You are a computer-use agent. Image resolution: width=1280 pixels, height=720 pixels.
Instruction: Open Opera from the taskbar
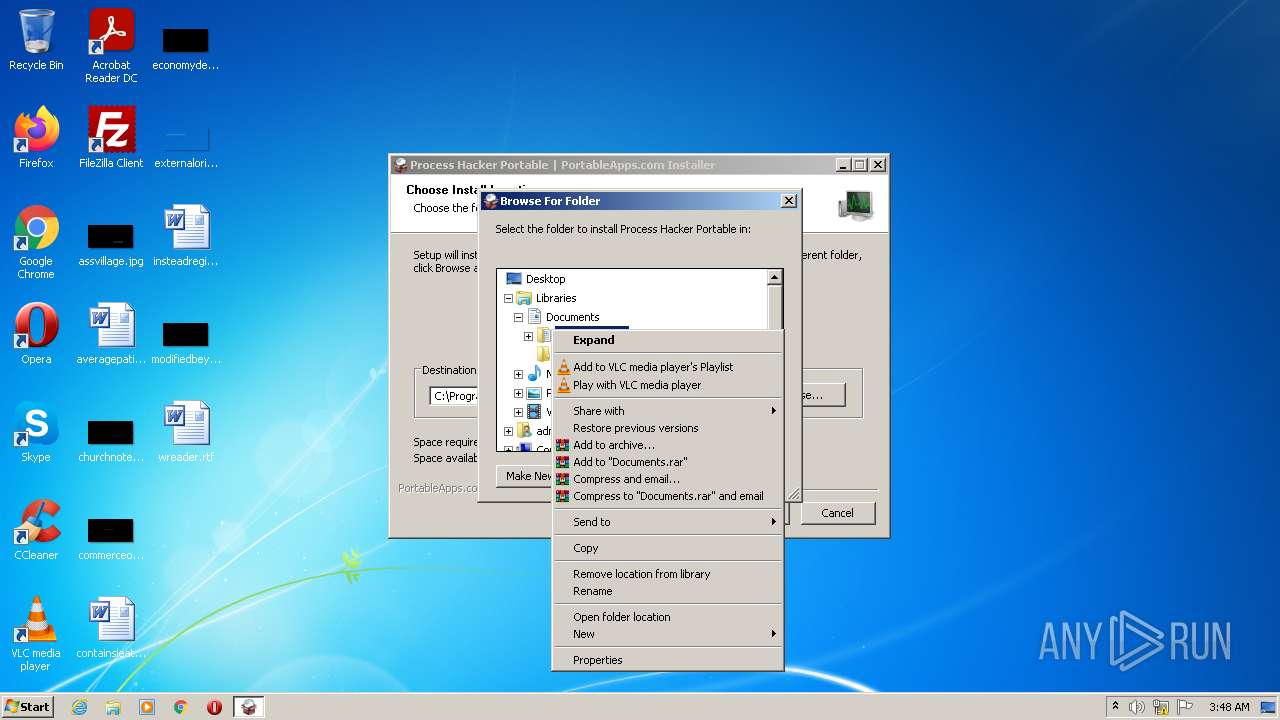[x=214, y=707]
